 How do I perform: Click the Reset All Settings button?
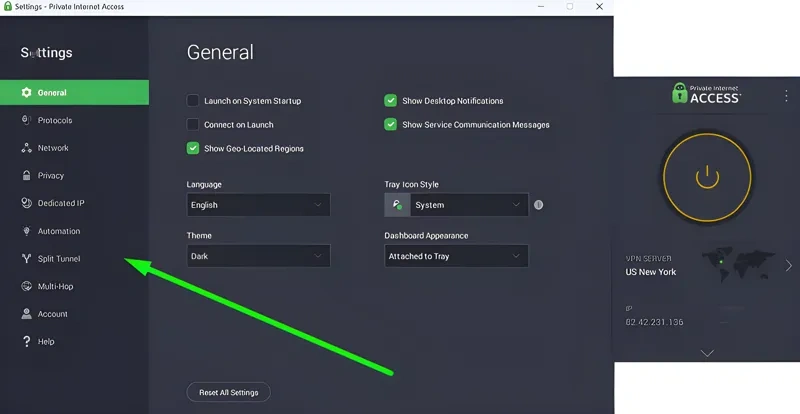(228, 392)
